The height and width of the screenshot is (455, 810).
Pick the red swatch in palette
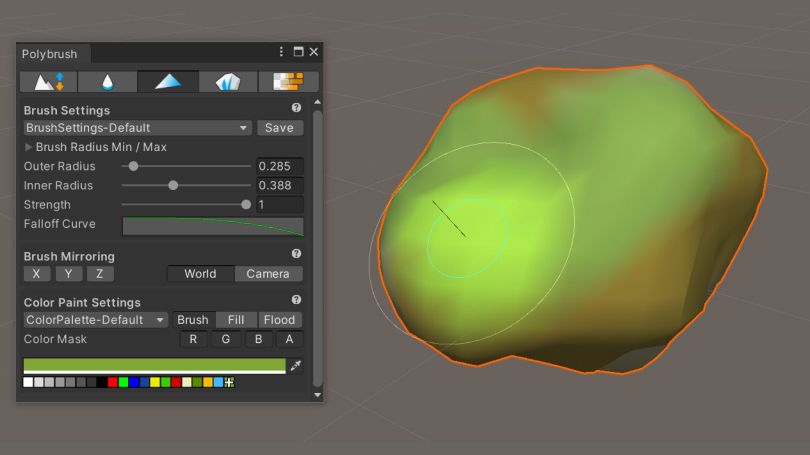[113, 382]
